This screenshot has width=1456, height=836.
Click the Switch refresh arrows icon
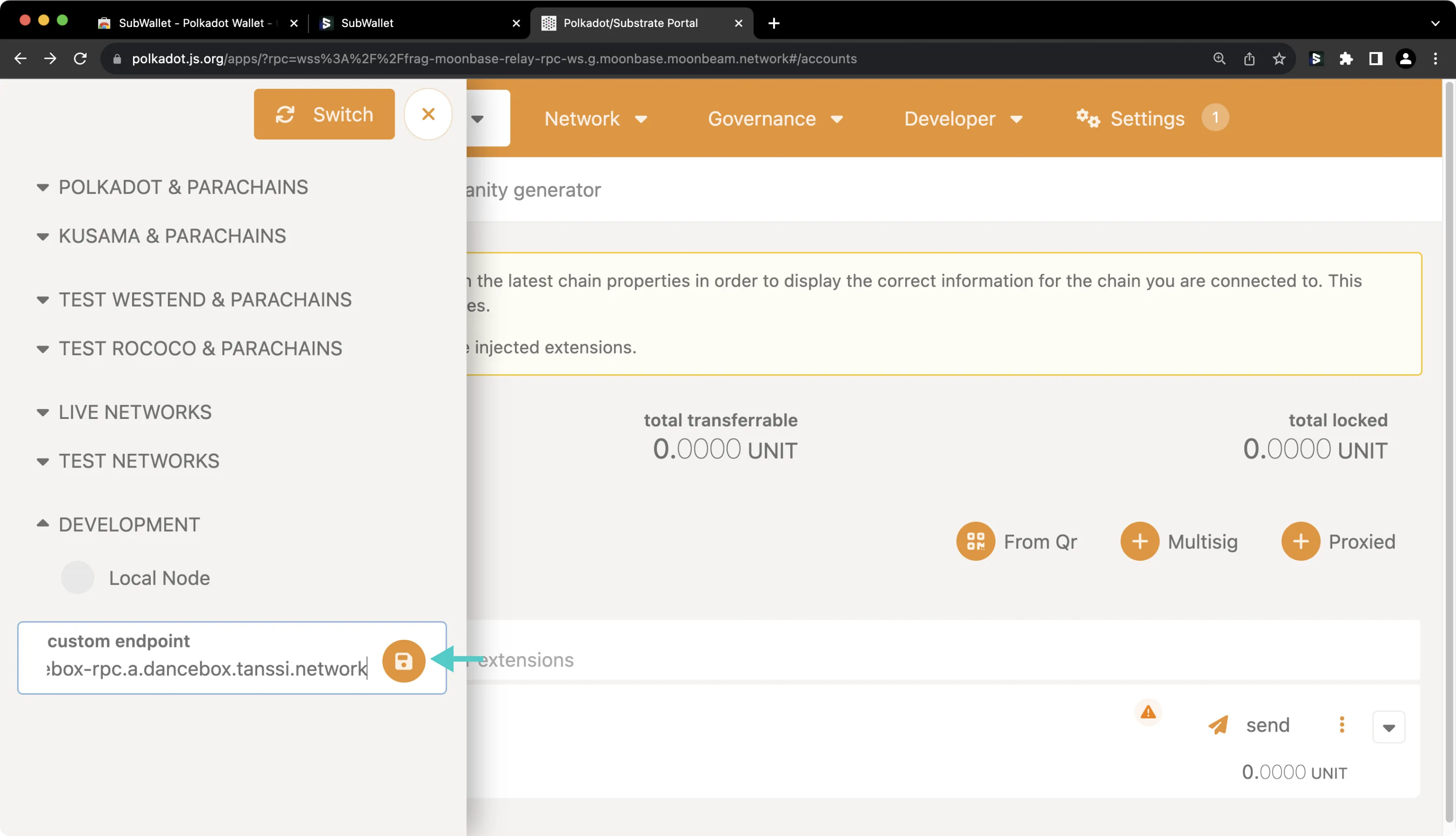pos(285,114)
